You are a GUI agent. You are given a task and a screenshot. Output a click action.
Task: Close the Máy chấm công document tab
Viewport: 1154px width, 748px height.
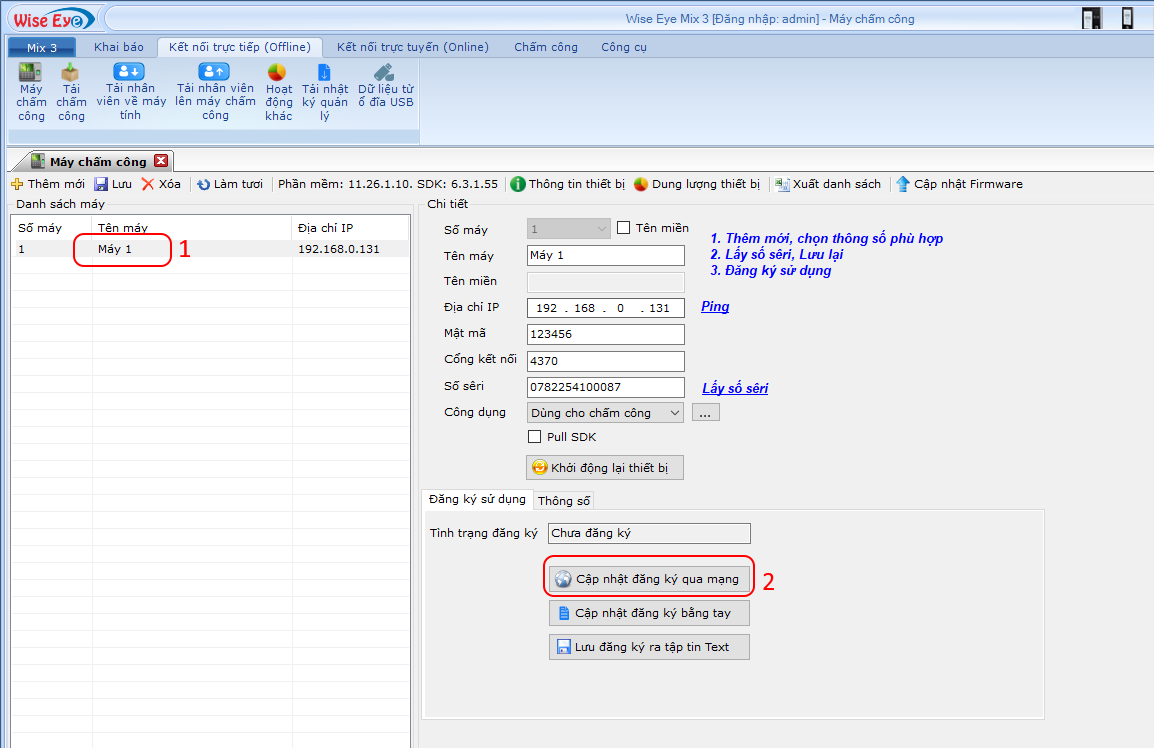point(161,161)
